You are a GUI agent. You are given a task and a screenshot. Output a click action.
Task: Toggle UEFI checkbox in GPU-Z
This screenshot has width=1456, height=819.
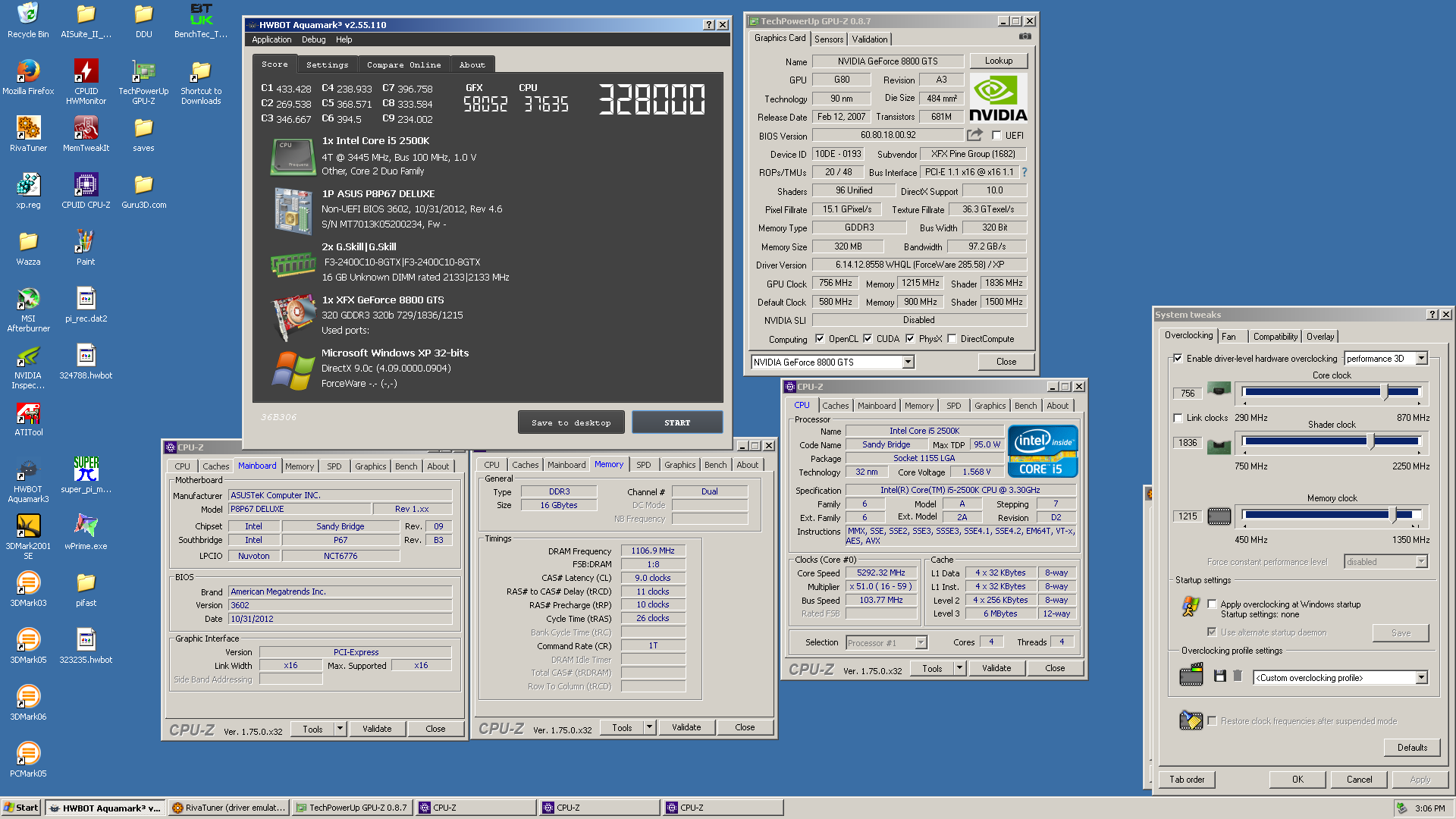click(x=996, y=136)
